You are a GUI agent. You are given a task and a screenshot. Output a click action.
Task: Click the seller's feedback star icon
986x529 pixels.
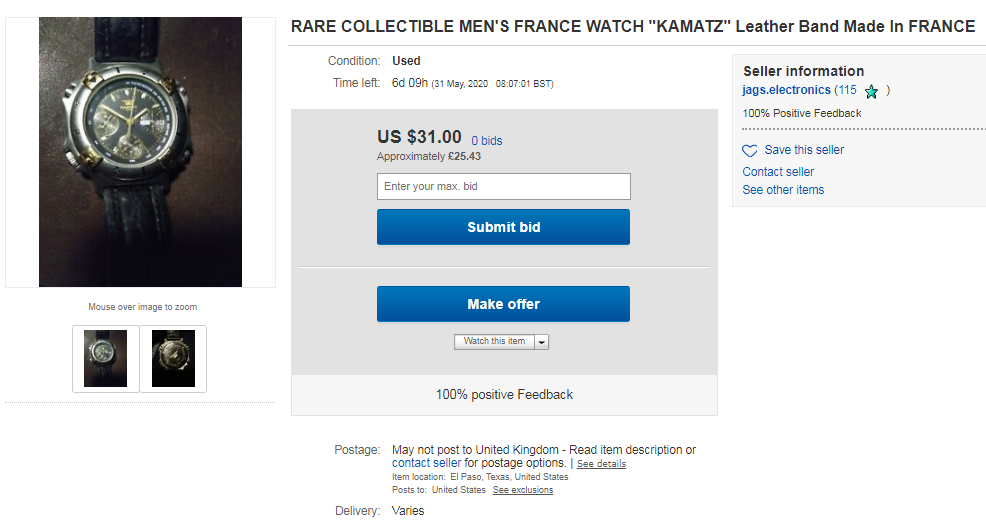coord(871,91)
